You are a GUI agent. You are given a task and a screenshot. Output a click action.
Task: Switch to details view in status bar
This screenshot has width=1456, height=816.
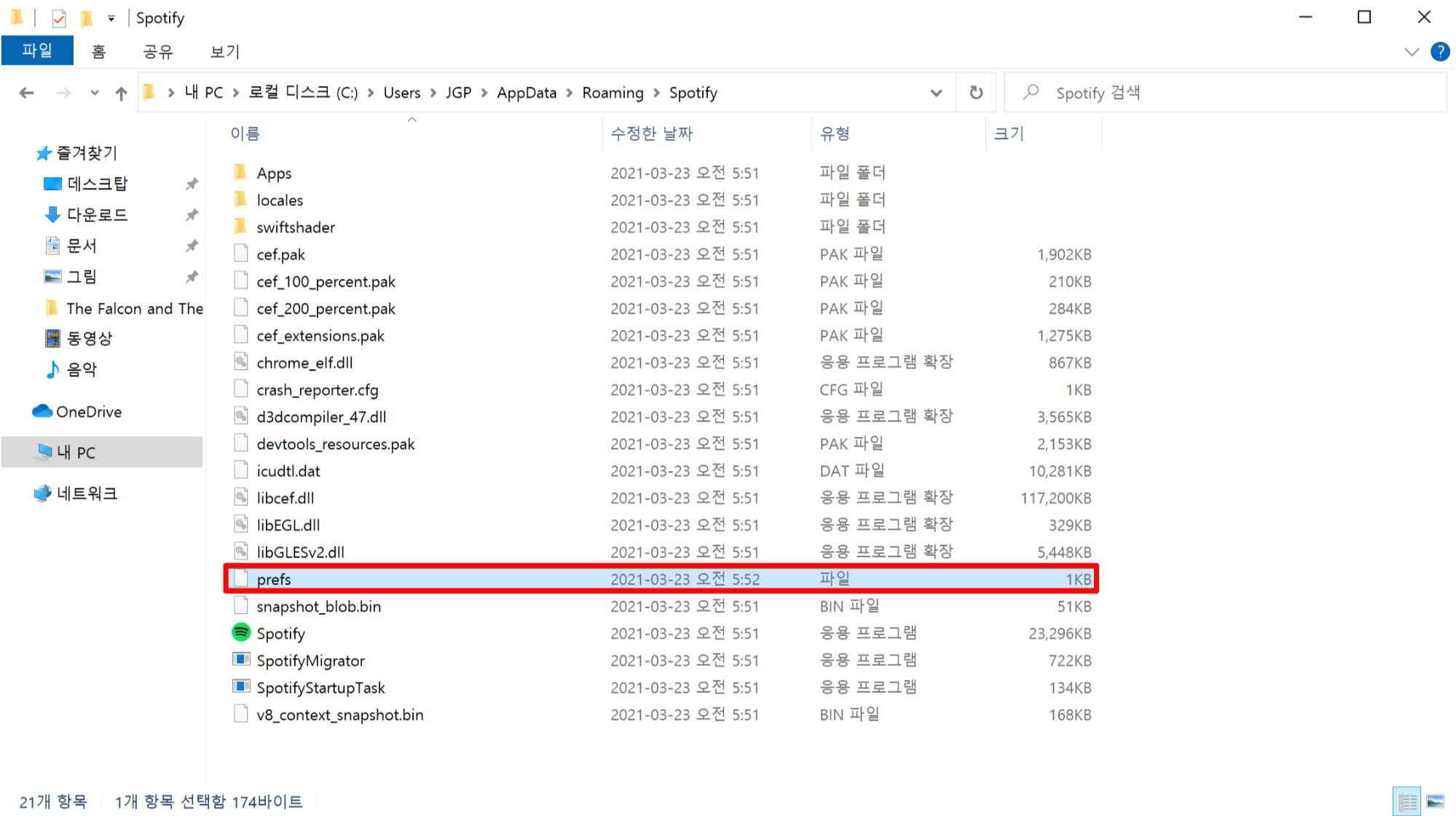(x=1407, y=801)
